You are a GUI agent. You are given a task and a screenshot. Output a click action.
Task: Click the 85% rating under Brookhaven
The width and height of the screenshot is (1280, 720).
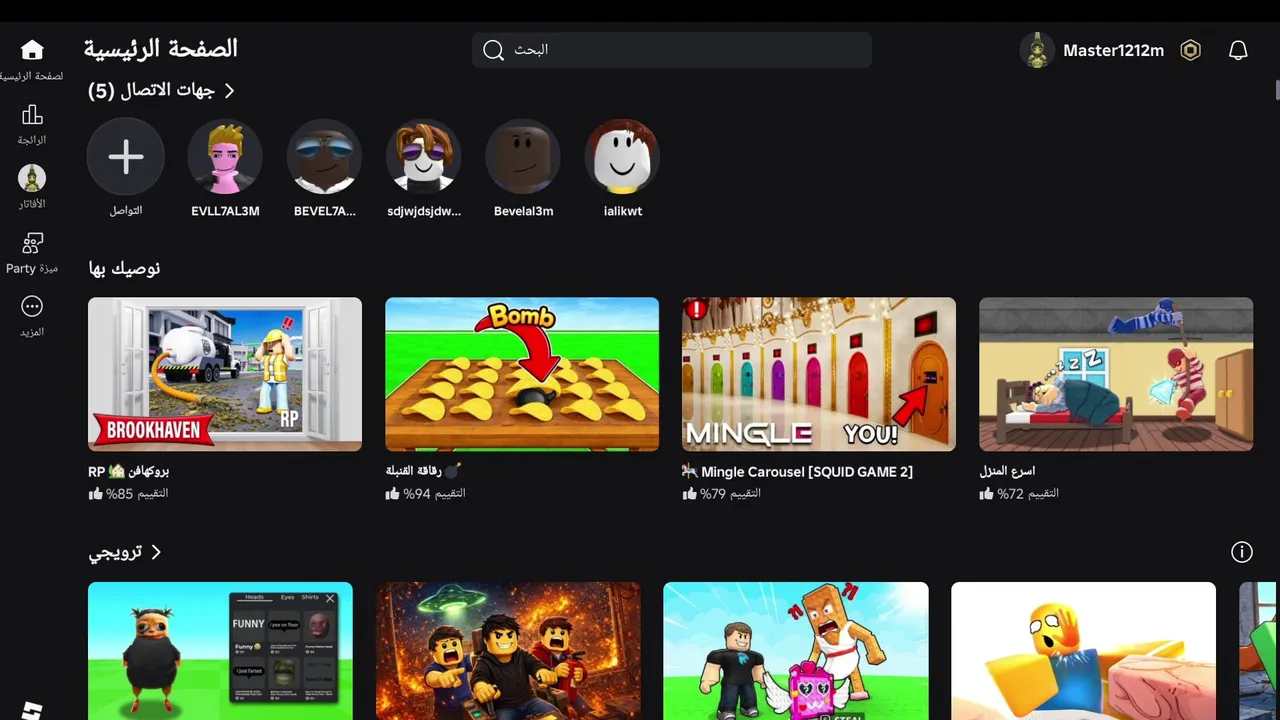tap(128, 494)
